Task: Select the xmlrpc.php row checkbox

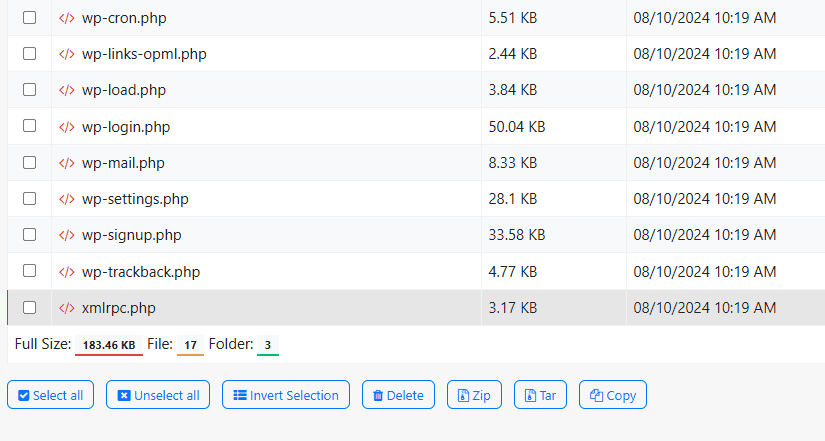Action: [x=30, y=308]
